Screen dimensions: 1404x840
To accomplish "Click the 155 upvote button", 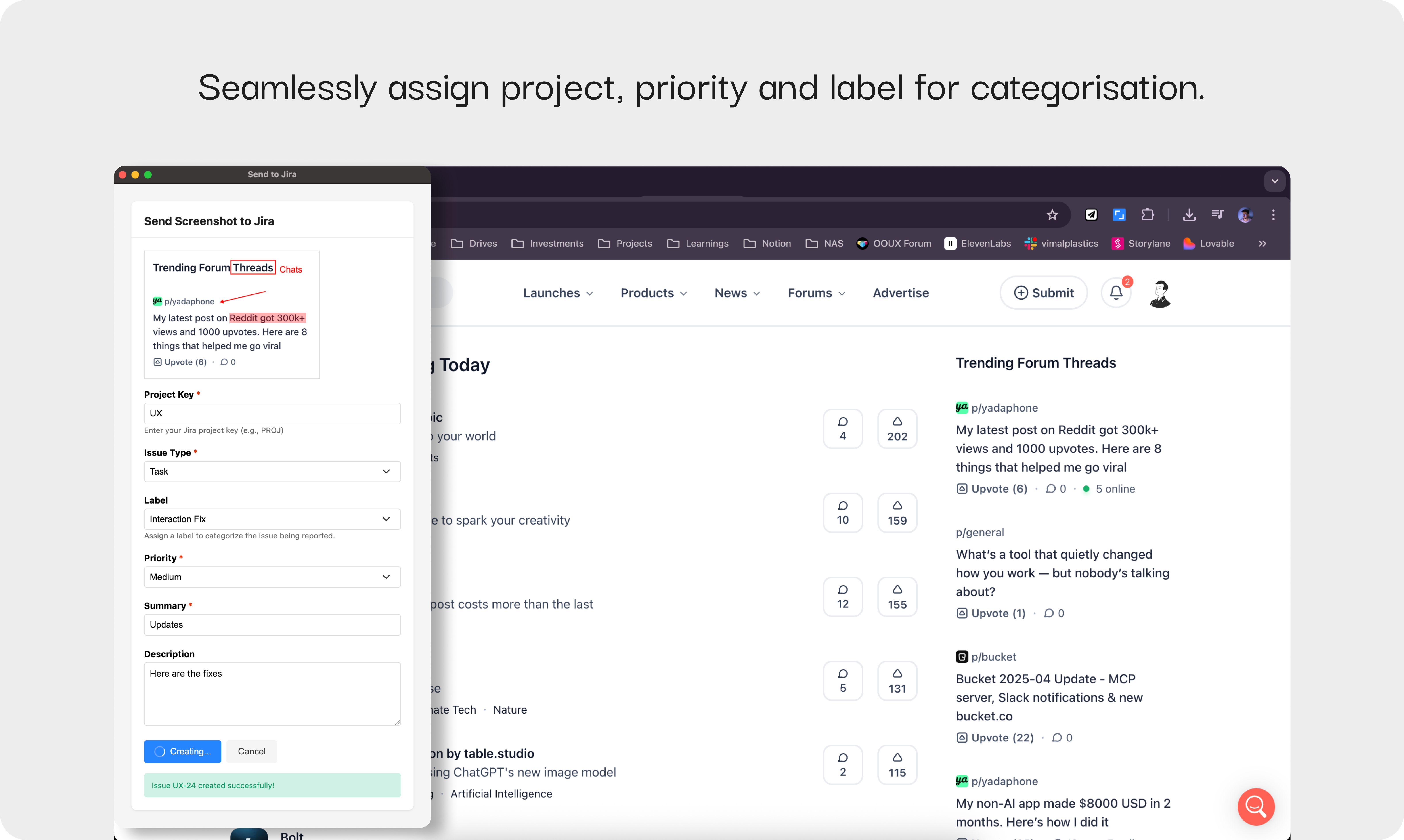I will tap(897, 597).
